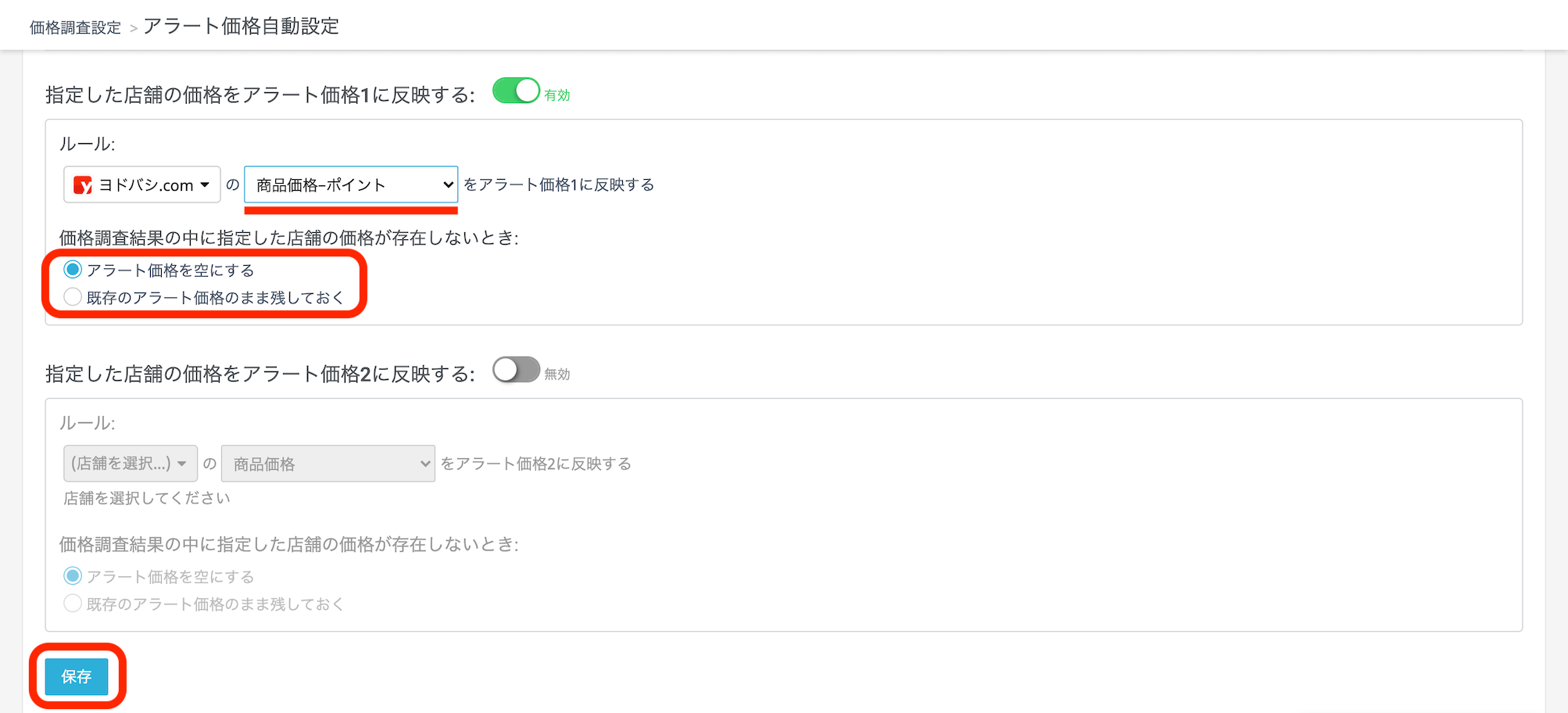Open the 商品価格 dropdown for alert price 2
This screenshot has height=713, width=1568.
click(x=328, y=464)
